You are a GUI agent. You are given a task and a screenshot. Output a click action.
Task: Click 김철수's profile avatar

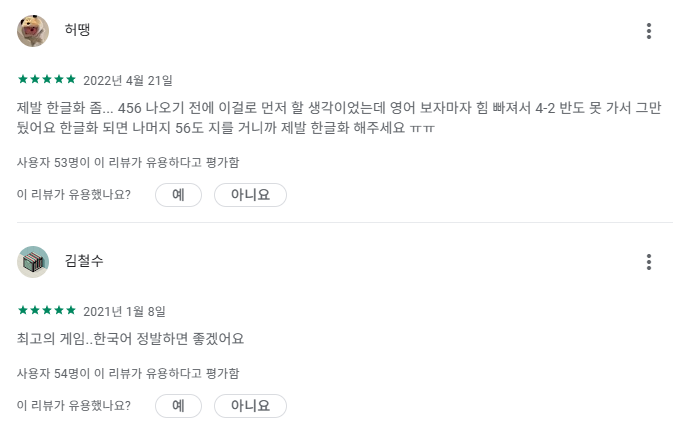[x=33, y=262]
